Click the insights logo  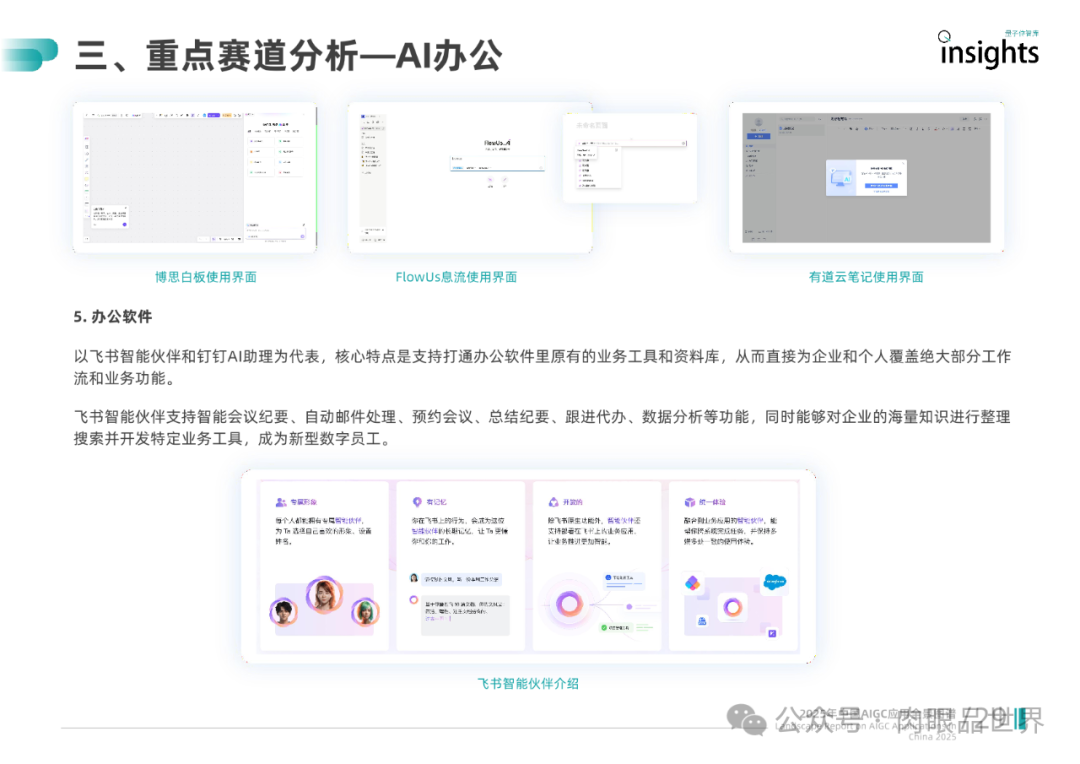(x=989, y=50)
